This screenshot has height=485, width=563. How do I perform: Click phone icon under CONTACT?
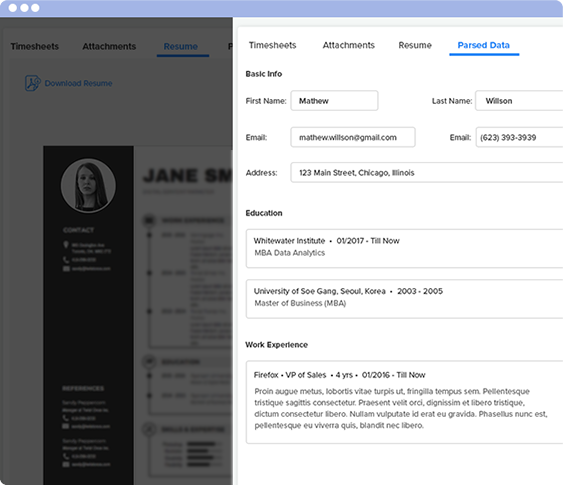[66, 259]
